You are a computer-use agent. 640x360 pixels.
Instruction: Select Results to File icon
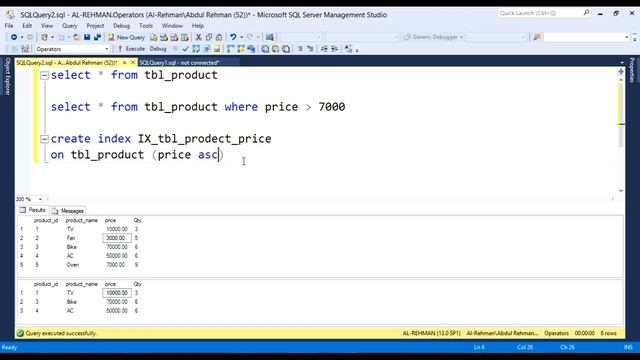tap(286, 49)
